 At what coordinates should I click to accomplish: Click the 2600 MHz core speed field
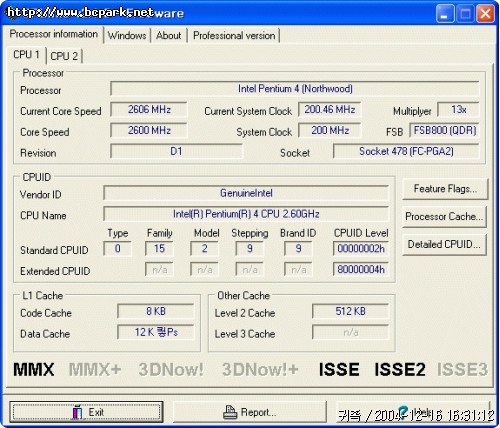click(x=149, y=130)
